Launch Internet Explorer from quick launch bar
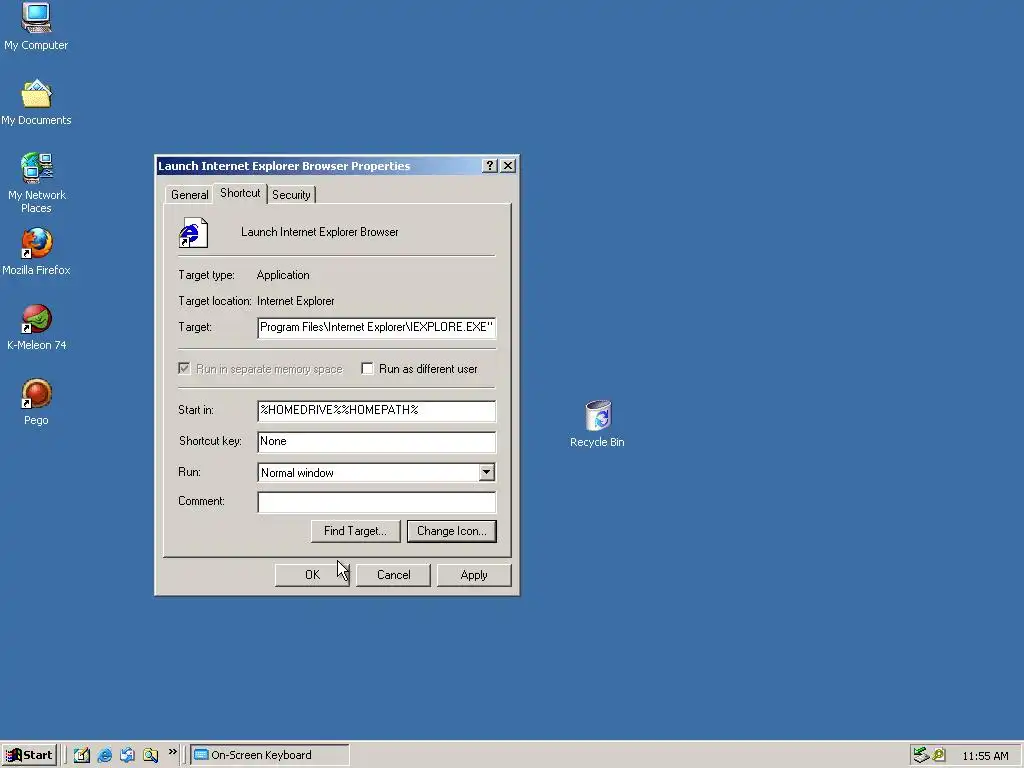 pyautogui.click(x=104, y=755)
